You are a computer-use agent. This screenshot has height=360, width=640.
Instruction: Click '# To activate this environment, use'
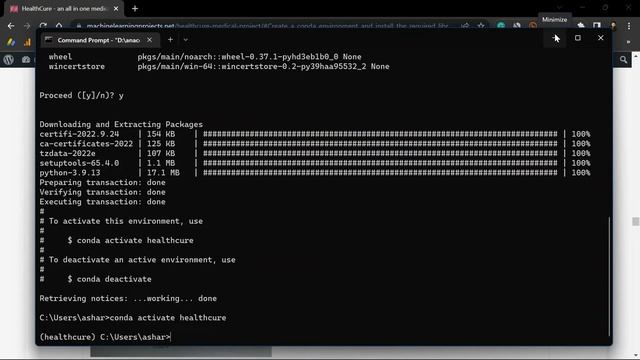(x=121, y=221)
